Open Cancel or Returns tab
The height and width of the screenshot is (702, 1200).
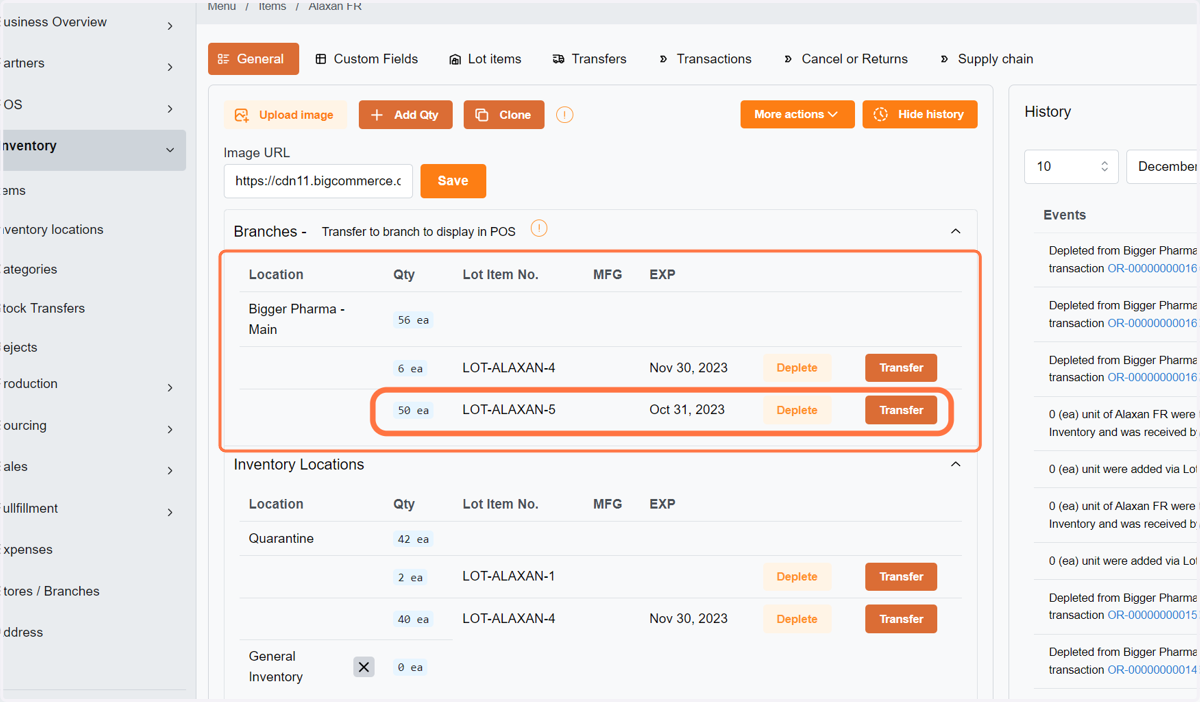[845, 59]
